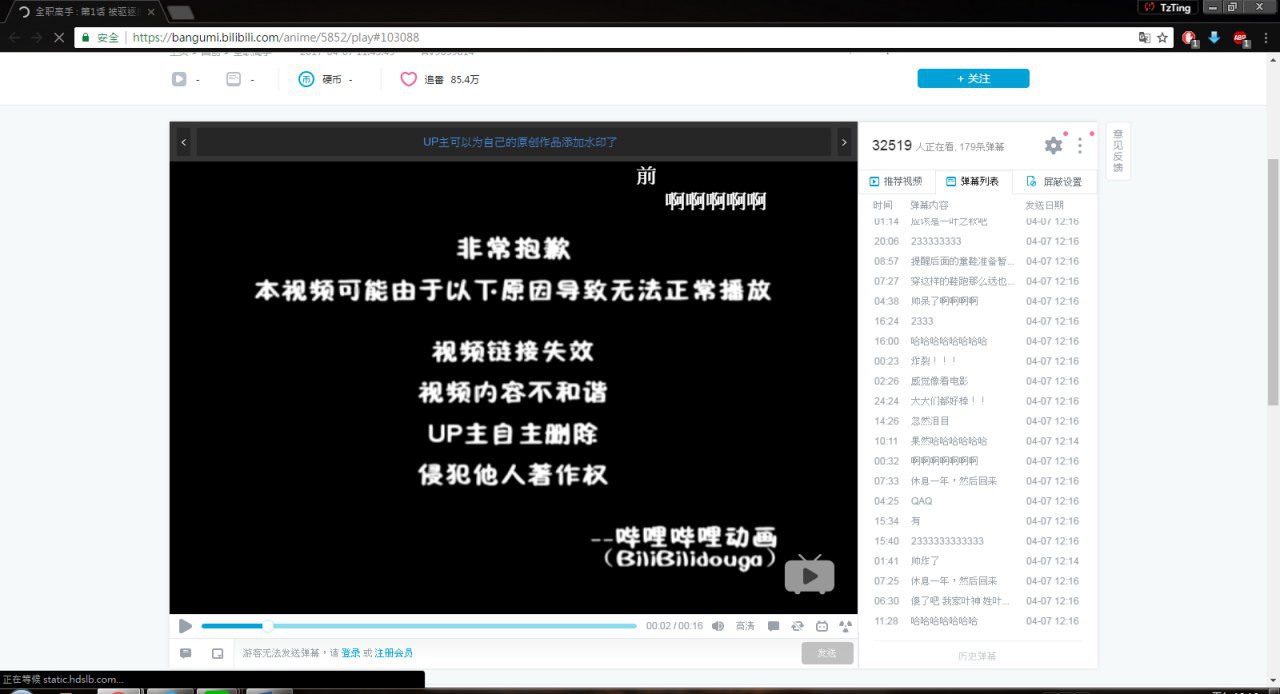Click the bilibili TV widescreen icon
1280x694 pixels.
coord(822,626)
